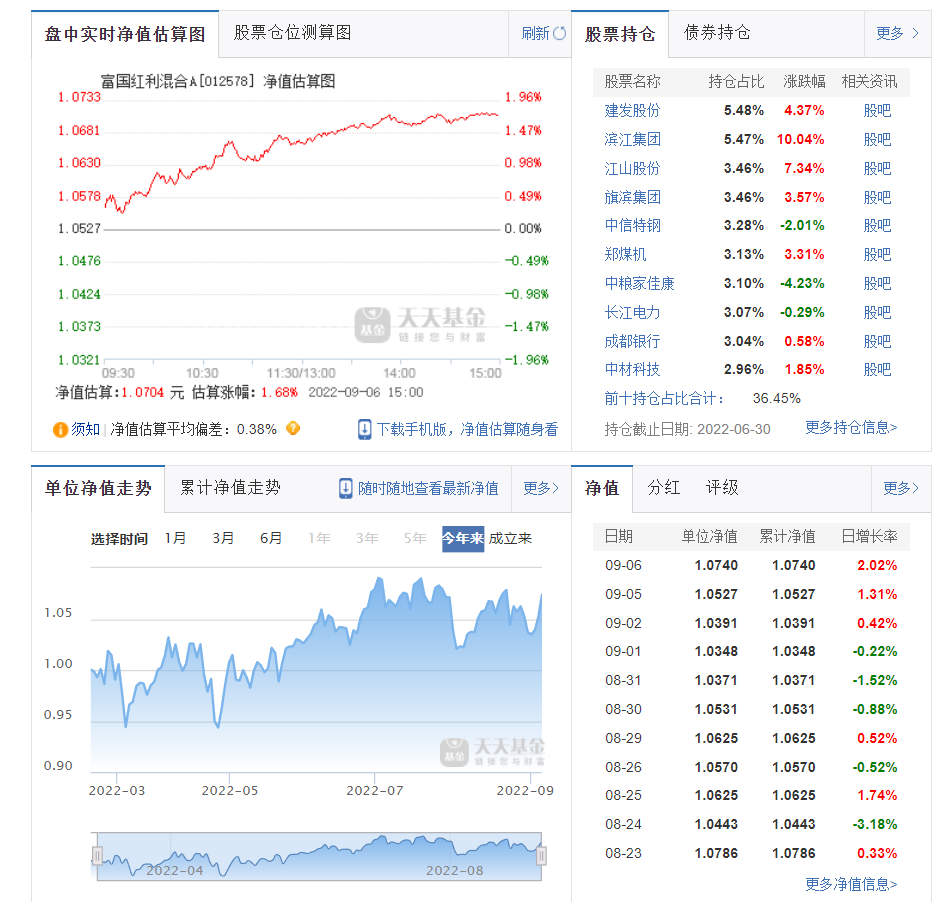Open the 郑煤机 stock link
This screenshot has width=935, height=902.
click(x=625, y=255)
